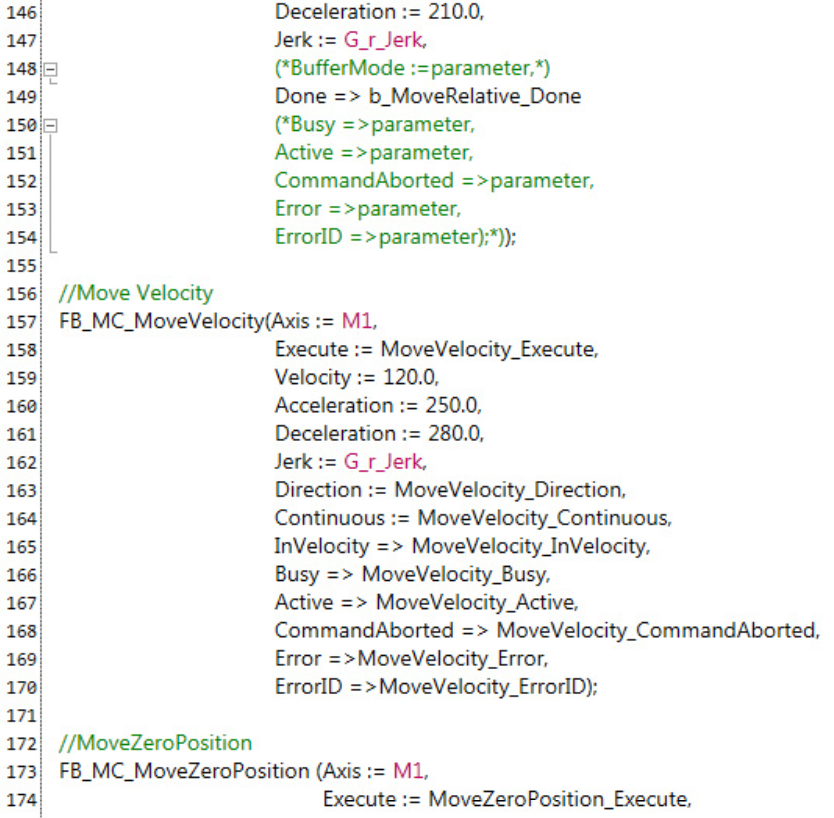Click the MoveZeroPosition_Execute variable
Viewport: 834px width, 818px height.
pos(558,799)
